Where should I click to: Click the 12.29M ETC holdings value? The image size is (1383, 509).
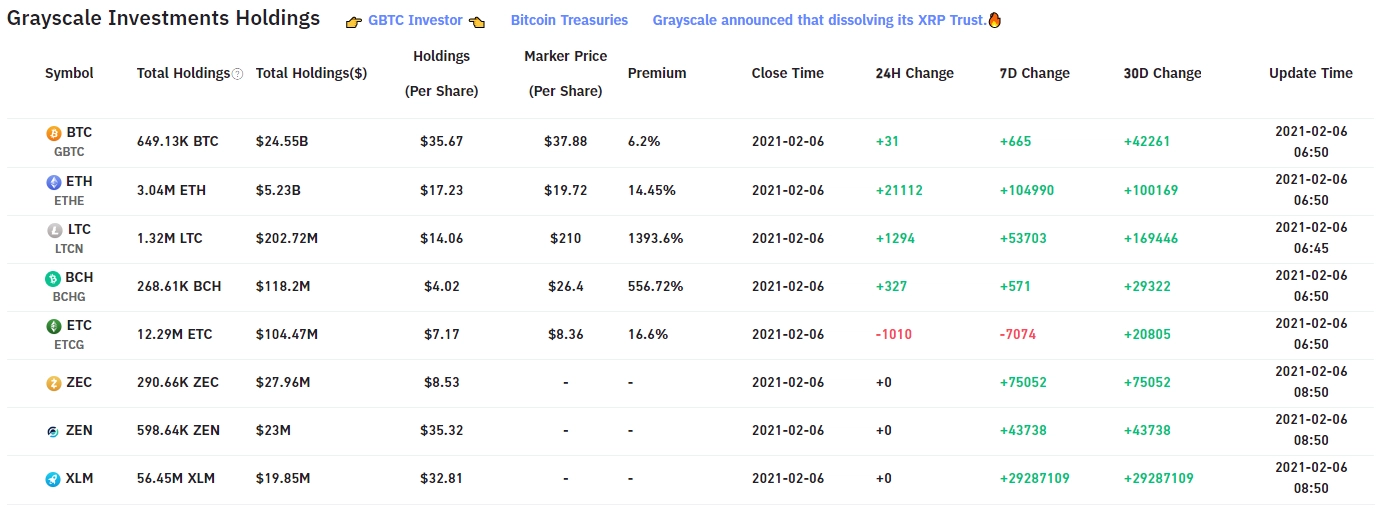[x=175, y=334]
